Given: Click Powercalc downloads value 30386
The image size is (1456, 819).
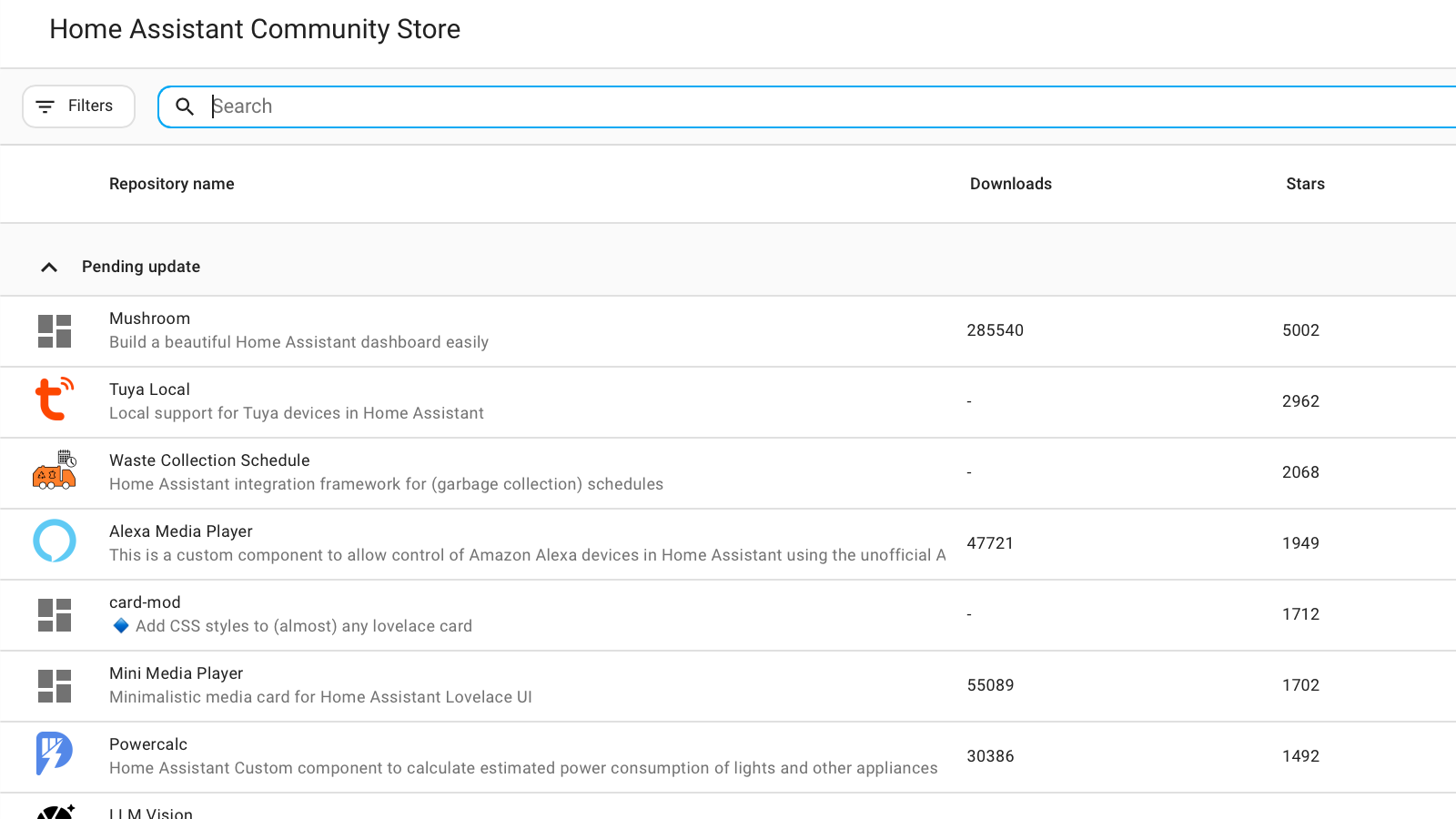Looking at the screenshot, I should 990,756.
